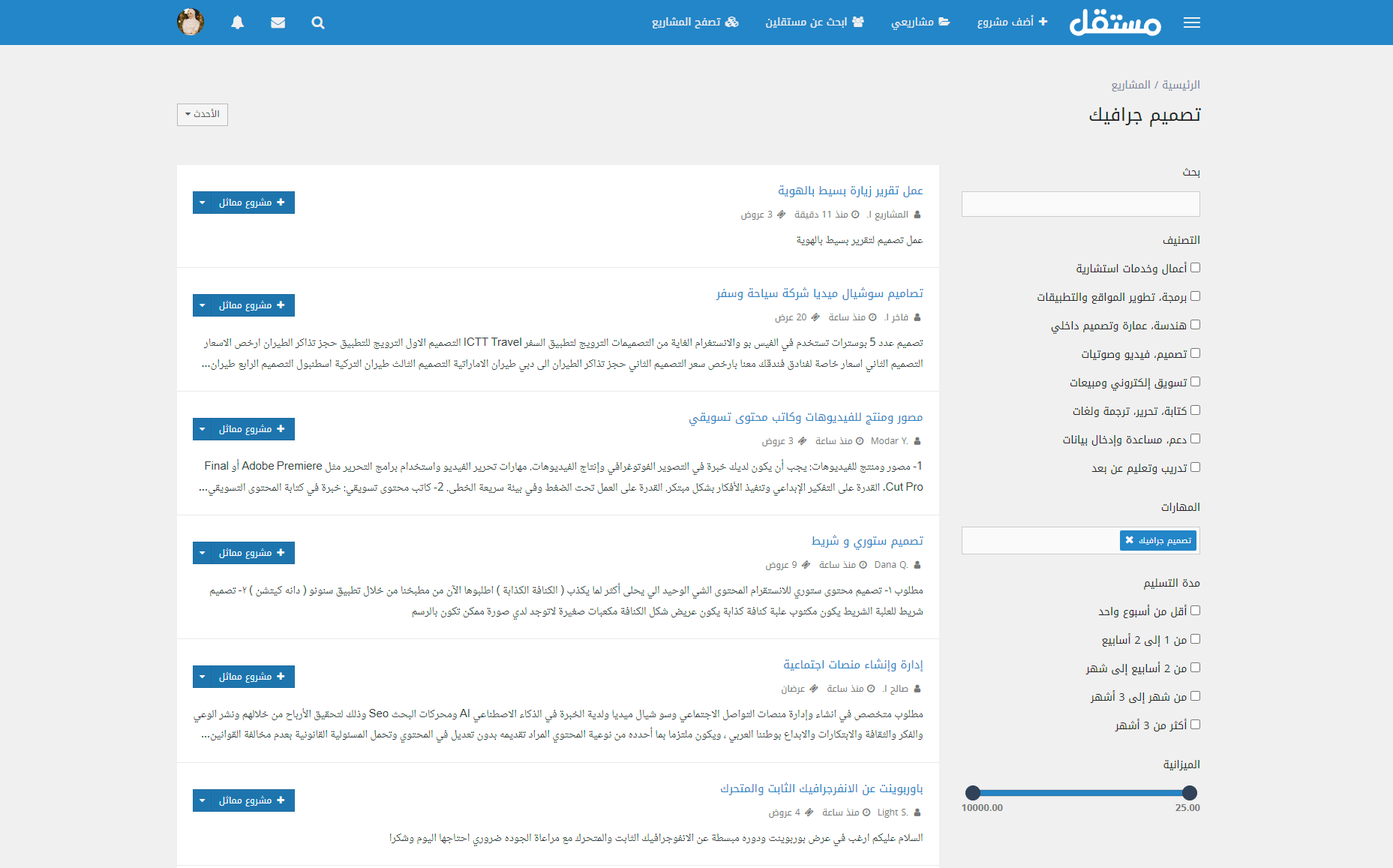1393x868 pixels.
Task: Check أعمال وخدمات استشارية category
Action: 1195,268
